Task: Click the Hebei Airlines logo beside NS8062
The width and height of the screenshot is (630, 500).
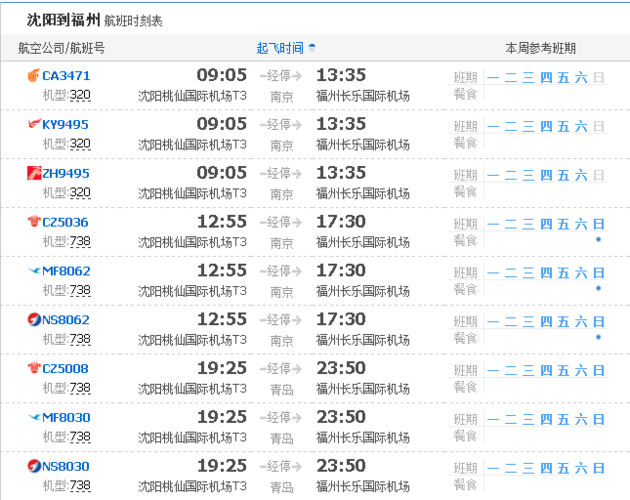Action: [x=34, y=320]
